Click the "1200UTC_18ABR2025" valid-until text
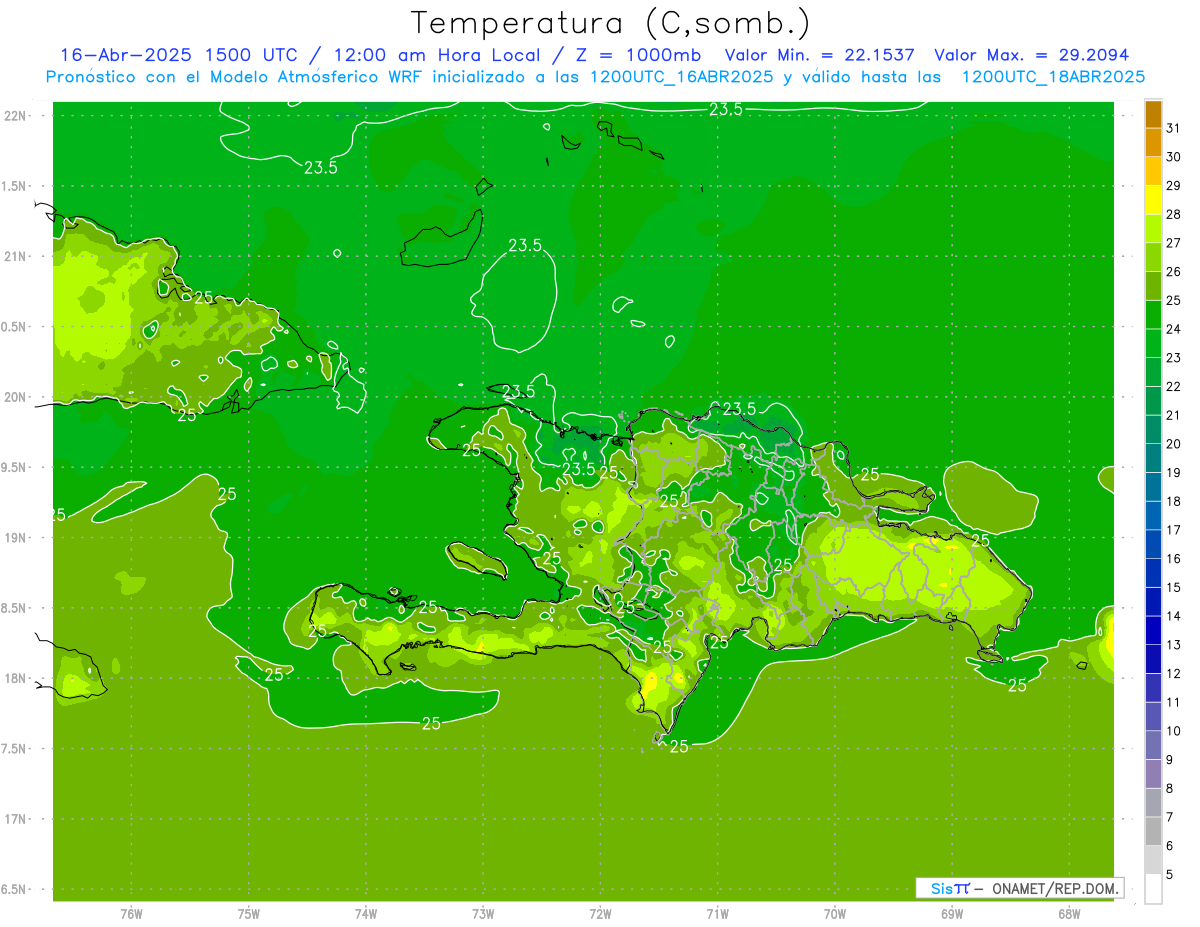This screenshot has height=927, width=1200. (x=1053, y=77)
